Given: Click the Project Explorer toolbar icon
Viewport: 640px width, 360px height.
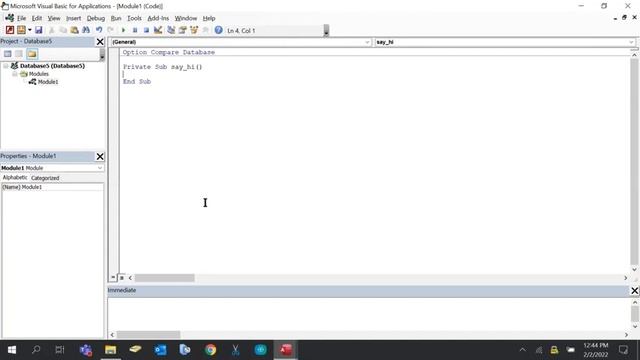Looking at the screenshot, I should [171, 30].
